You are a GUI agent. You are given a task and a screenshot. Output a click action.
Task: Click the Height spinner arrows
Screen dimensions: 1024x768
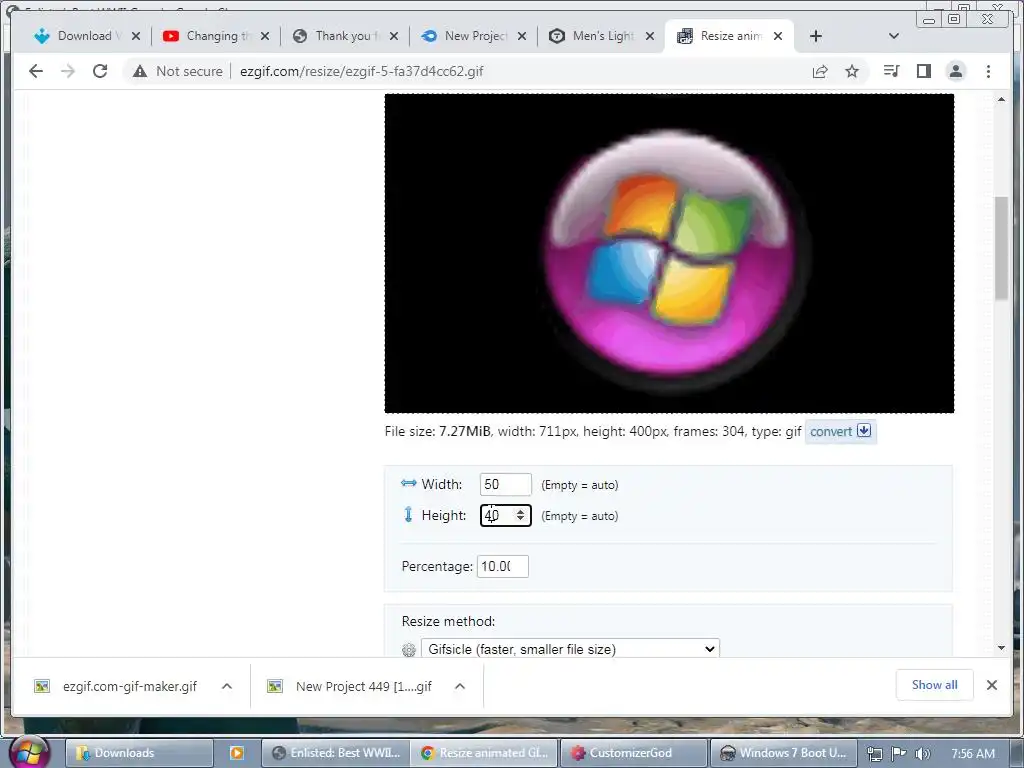[520, 515]
